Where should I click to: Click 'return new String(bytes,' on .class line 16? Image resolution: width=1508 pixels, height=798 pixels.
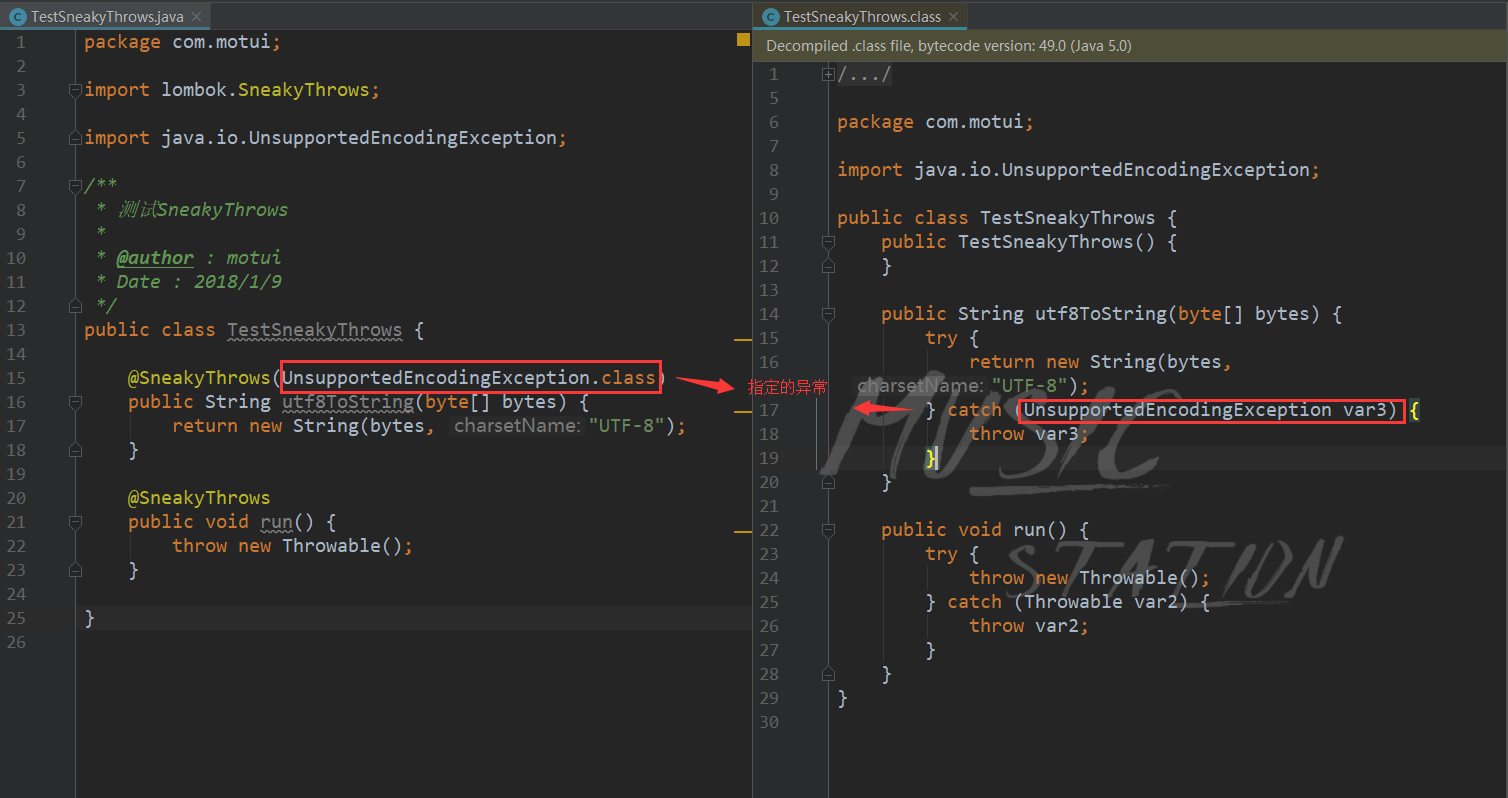coord(1100,362)
